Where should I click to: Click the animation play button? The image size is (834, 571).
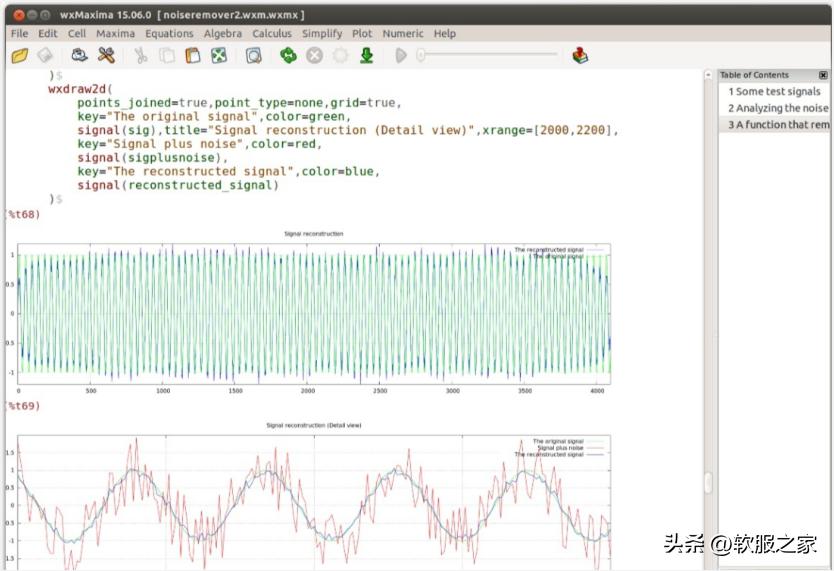point(401,56)
